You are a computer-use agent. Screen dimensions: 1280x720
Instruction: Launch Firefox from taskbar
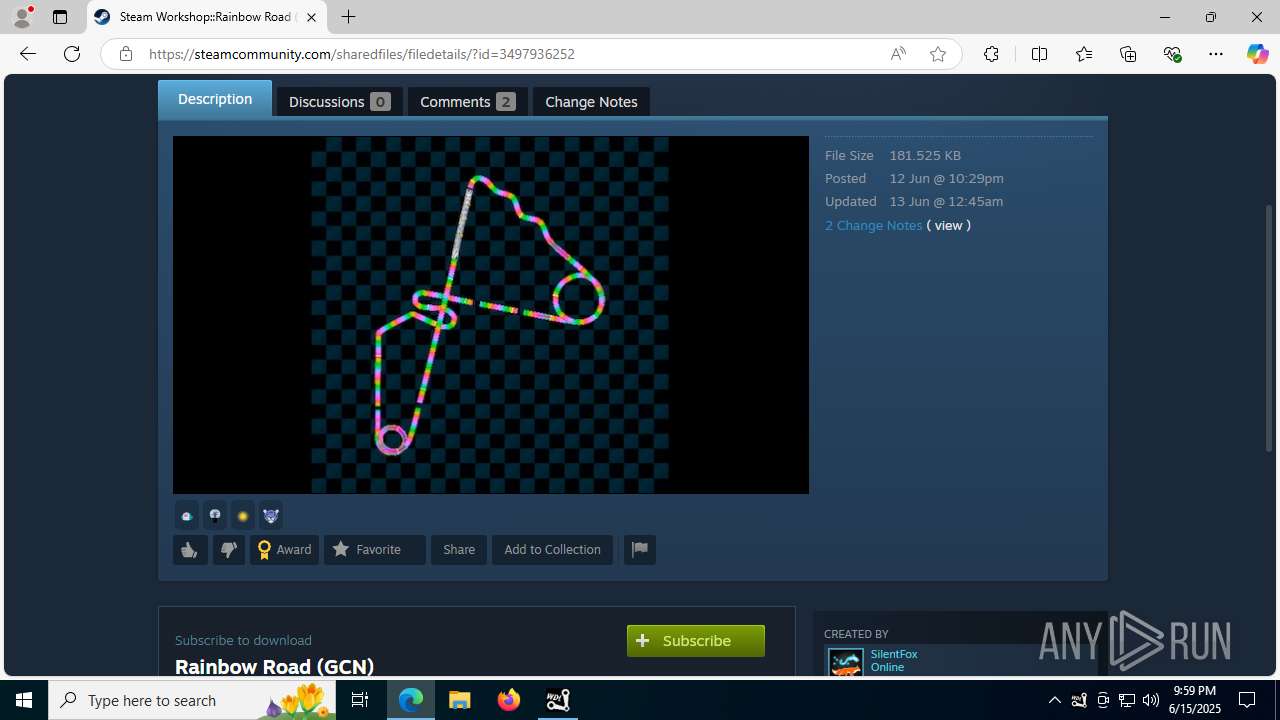[x=509, y=700]
